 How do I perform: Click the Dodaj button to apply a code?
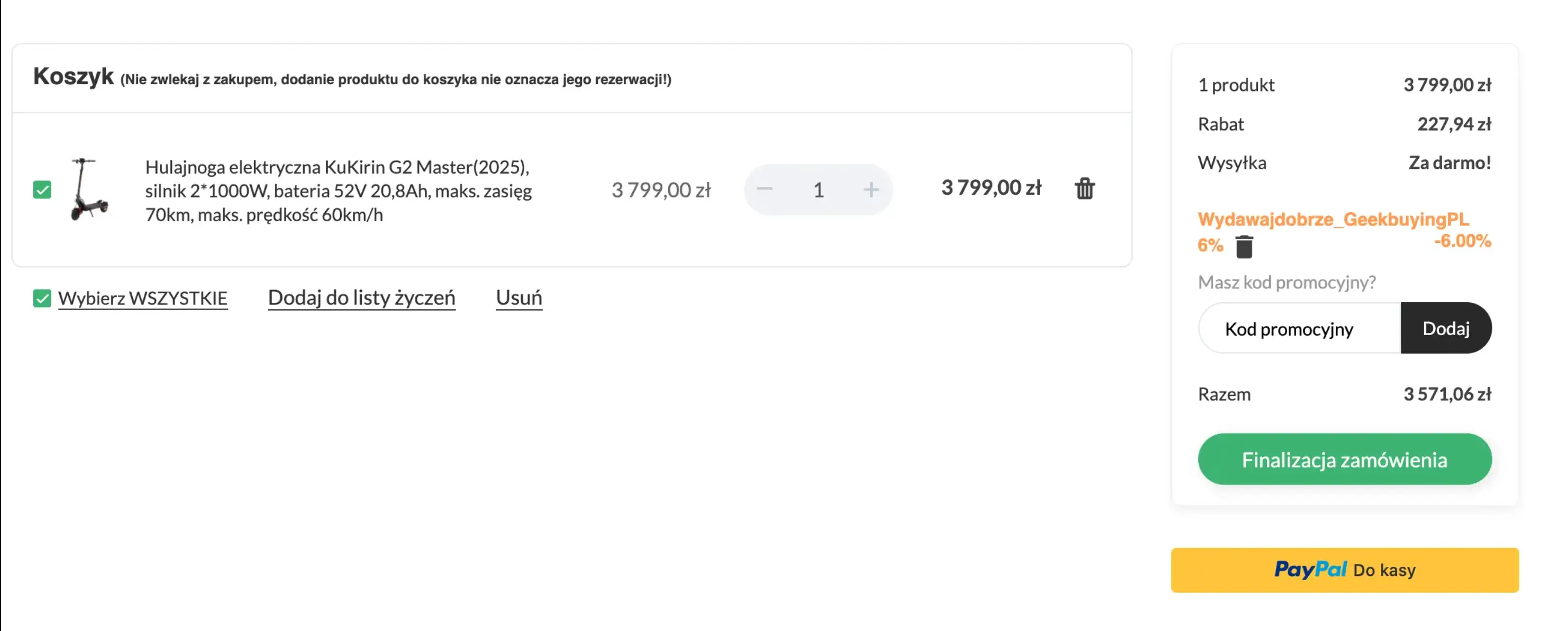[x=1446, y=328]
